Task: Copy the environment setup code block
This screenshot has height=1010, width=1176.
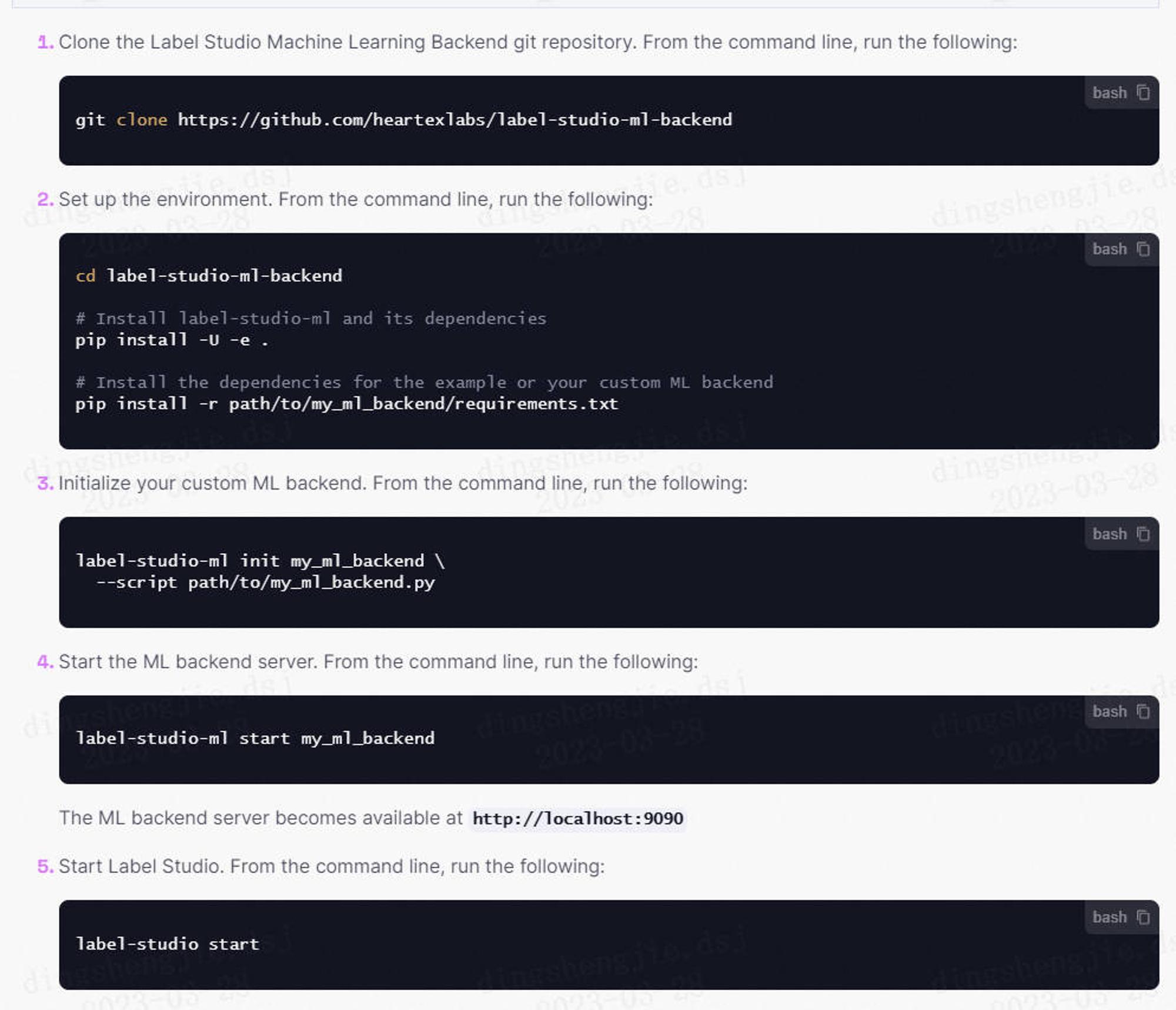Action: (1142, 249)
